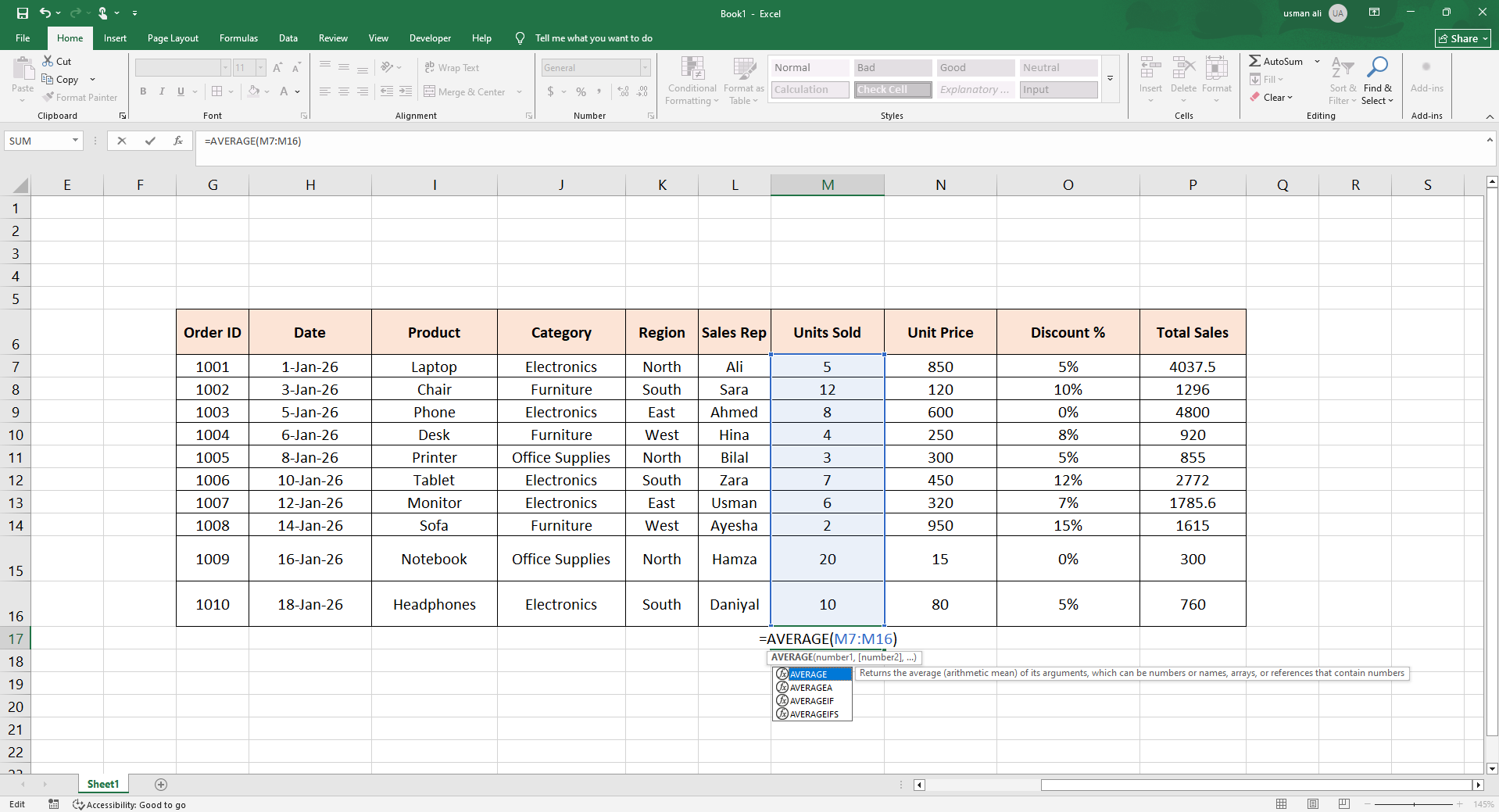This screenshot has width=1499, height=812.
Task: Open the Copy dropdown arrow
Action: [92, 80]
